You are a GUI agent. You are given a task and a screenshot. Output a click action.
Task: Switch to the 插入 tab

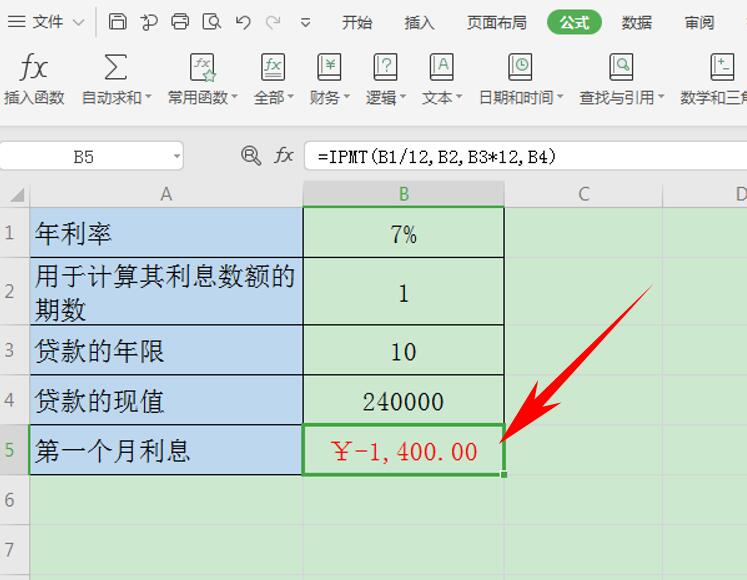click(419, 22)
